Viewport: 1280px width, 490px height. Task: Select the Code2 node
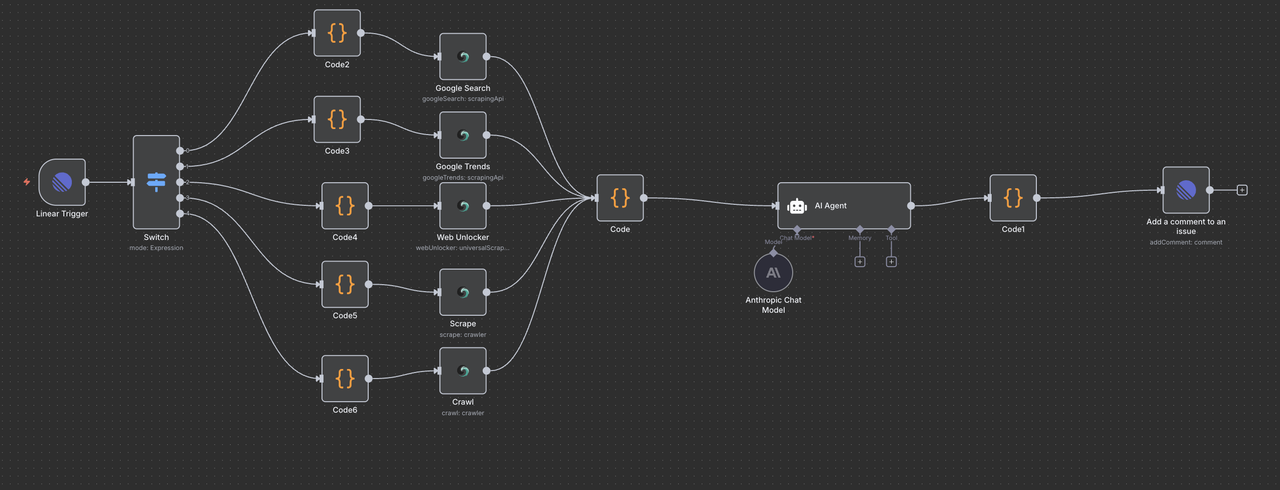coord(337,33)
